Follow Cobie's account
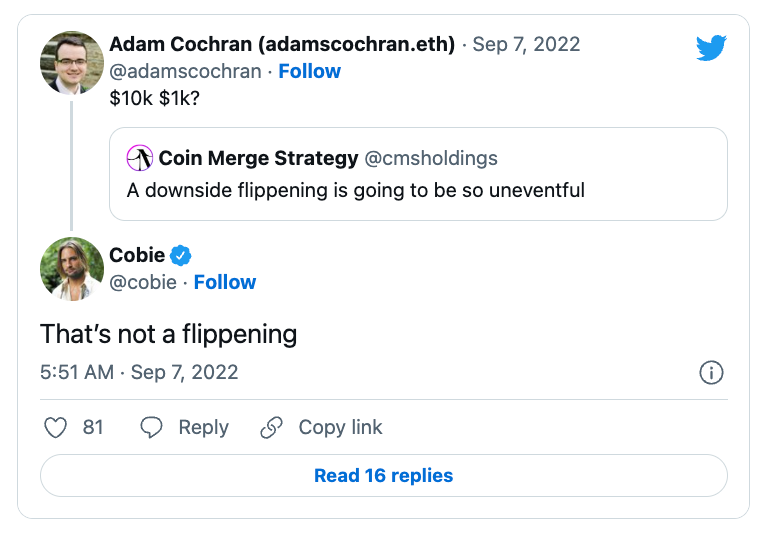This screenshot has width=768, height=534. 225,283
